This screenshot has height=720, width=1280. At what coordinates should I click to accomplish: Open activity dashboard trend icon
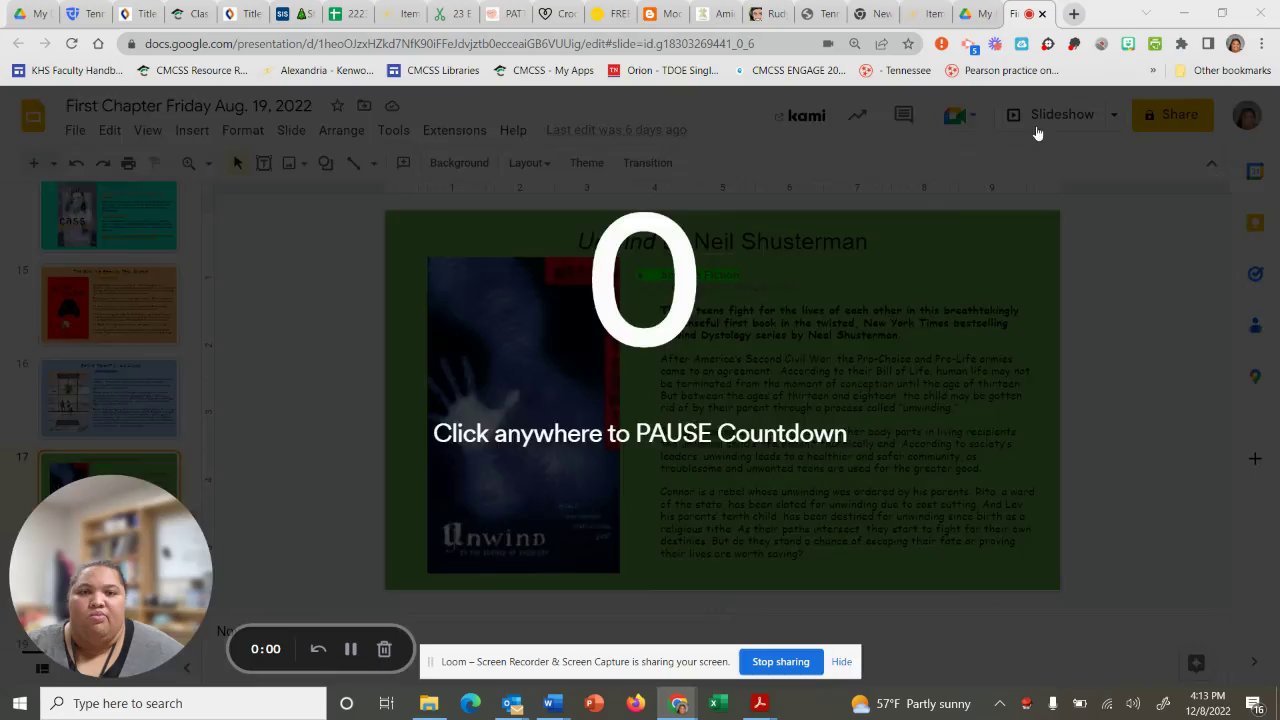point(857,115)
